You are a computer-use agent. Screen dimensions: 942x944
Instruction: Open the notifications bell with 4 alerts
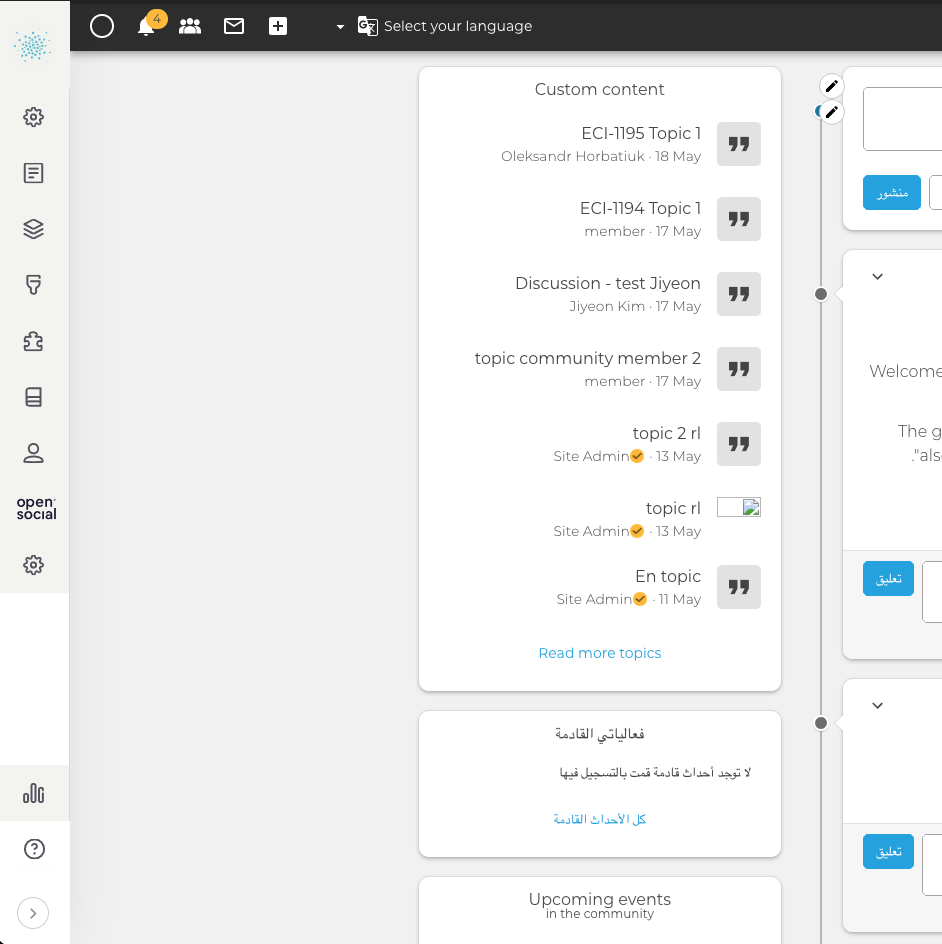click(146, 27)
